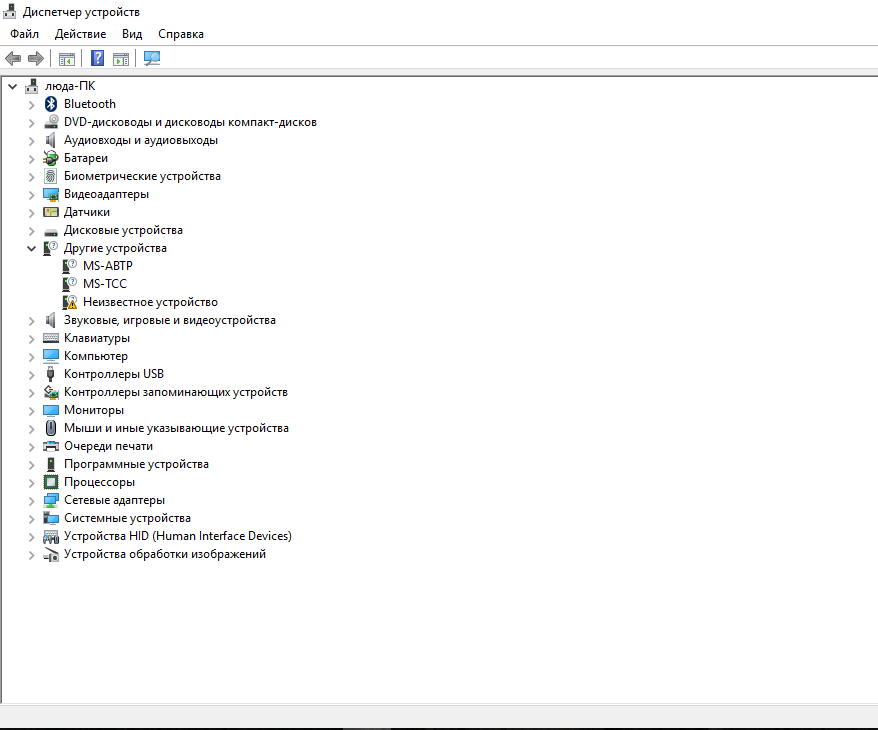Click the blue Help question mark icon
The width and height of the screenshot is (878, 730).
(x=98, y=59)
